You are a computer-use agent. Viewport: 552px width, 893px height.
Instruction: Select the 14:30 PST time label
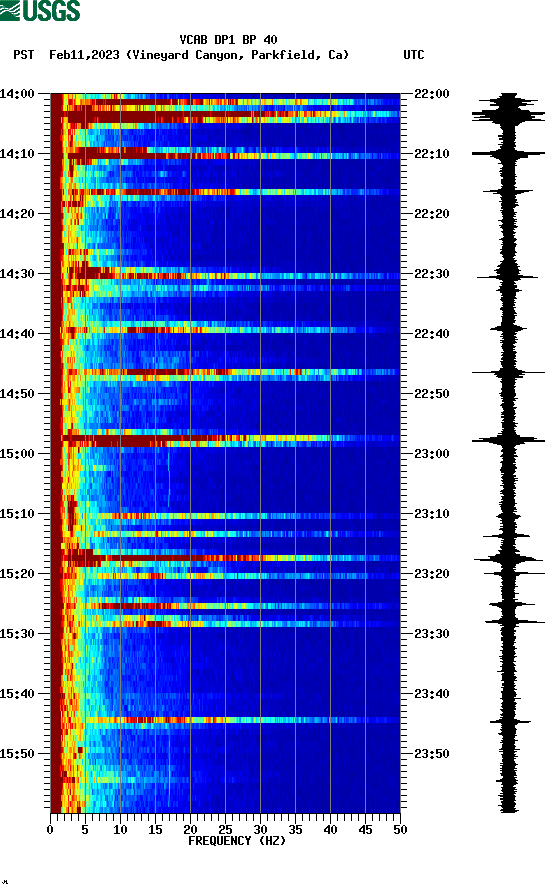pos(17,273)
